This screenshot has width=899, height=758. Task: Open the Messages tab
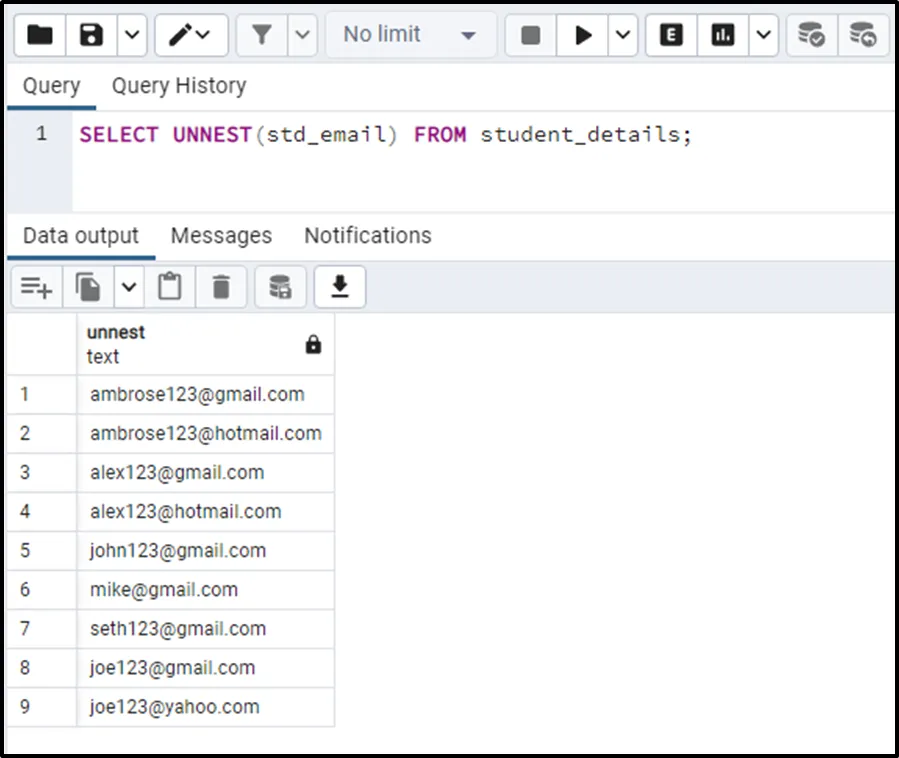tap(221, 236)
